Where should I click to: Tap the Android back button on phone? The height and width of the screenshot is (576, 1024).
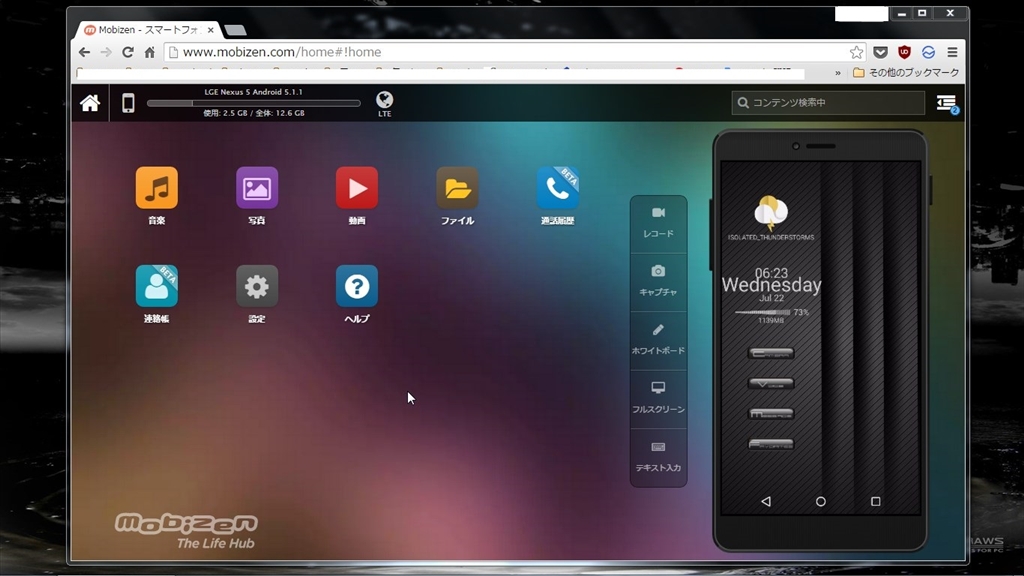click(x=766, y=502)
